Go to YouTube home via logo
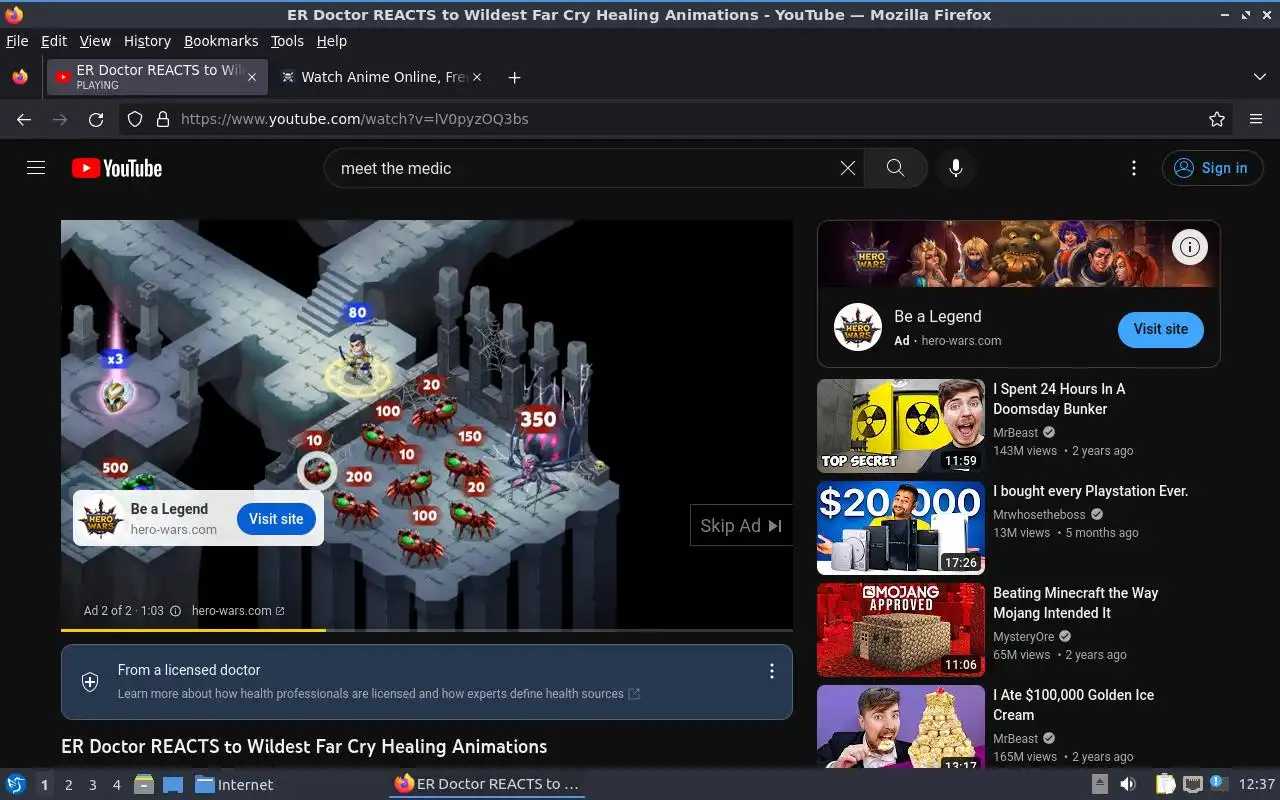The image size is (1280, 800). click(x=117, y=168)
